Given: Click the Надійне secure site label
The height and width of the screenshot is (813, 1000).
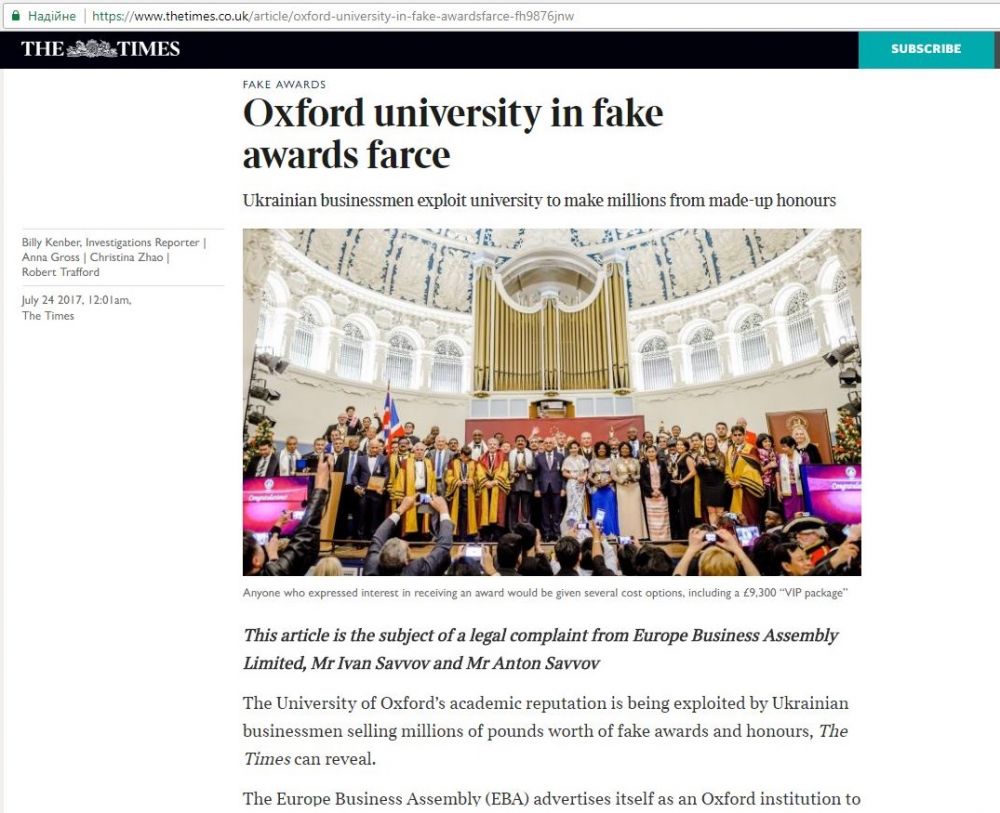Looking at the screenshot, I should pos(52,16).
